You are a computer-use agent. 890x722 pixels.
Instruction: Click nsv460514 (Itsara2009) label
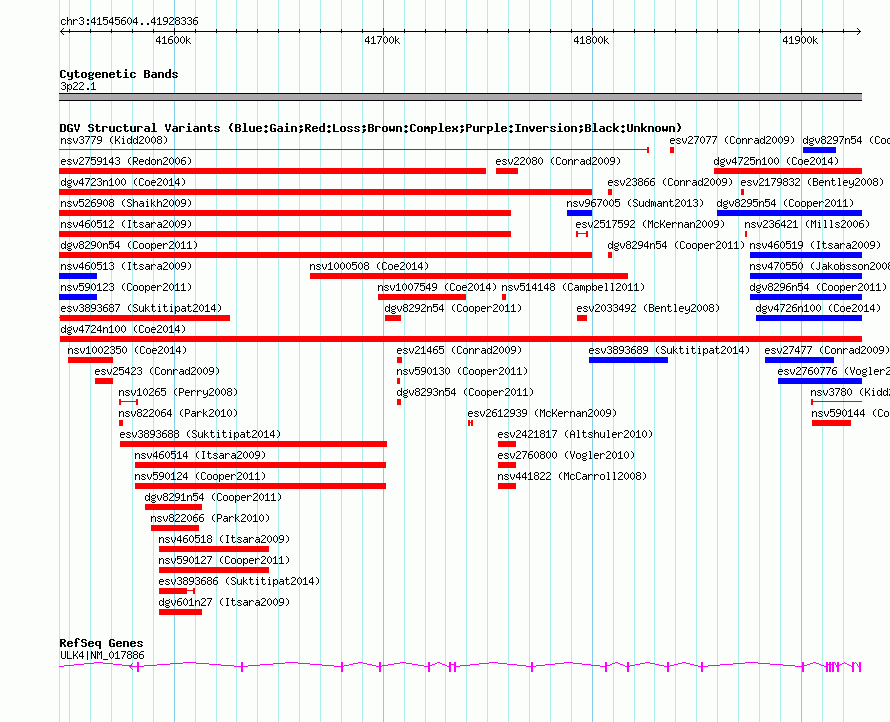click(x=200, y=455)
